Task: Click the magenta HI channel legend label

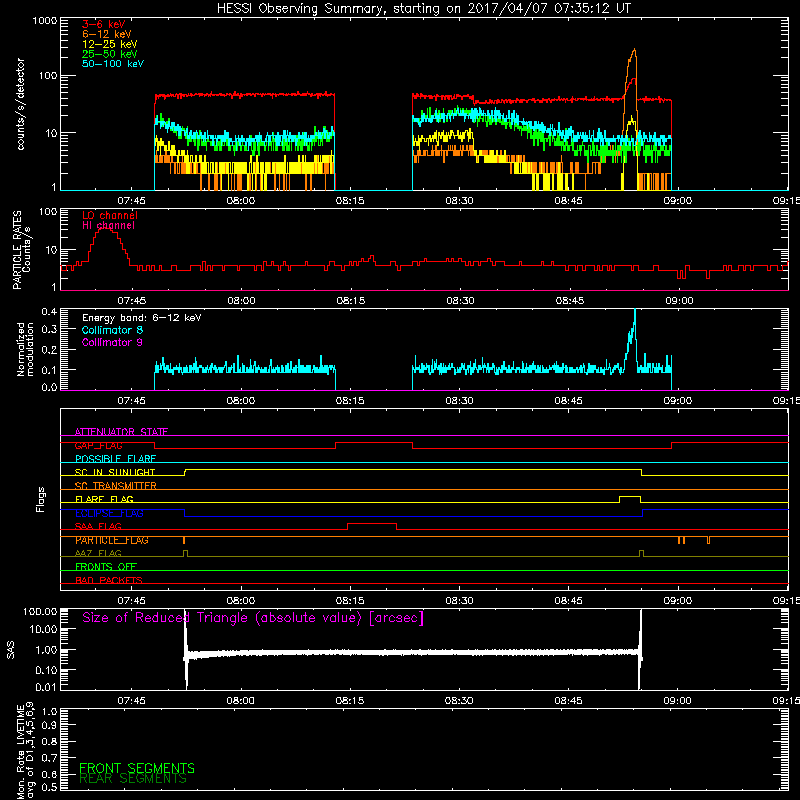Action: click(108, 226)
